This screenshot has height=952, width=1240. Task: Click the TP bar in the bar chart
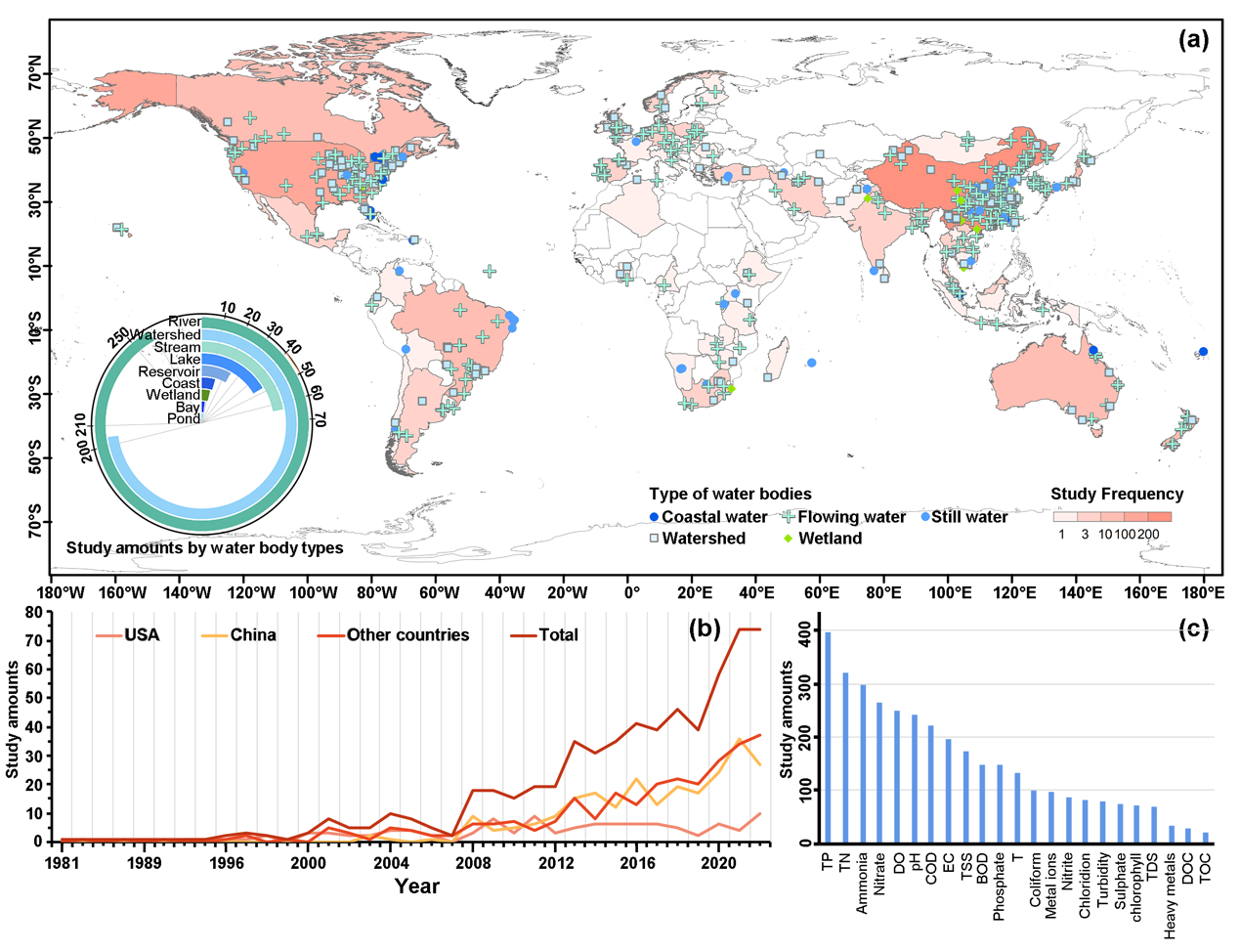coord(828,737)
